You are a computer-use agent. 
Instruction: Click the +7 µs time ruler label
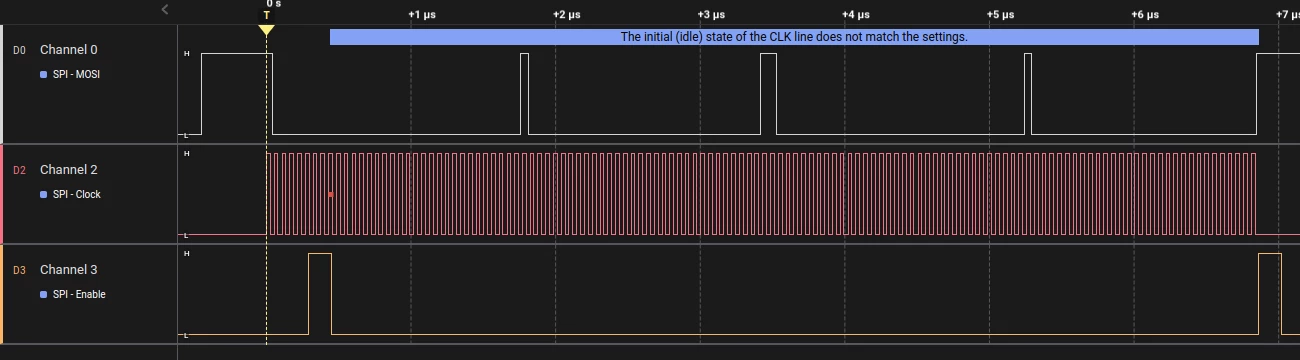[1287, 15]
